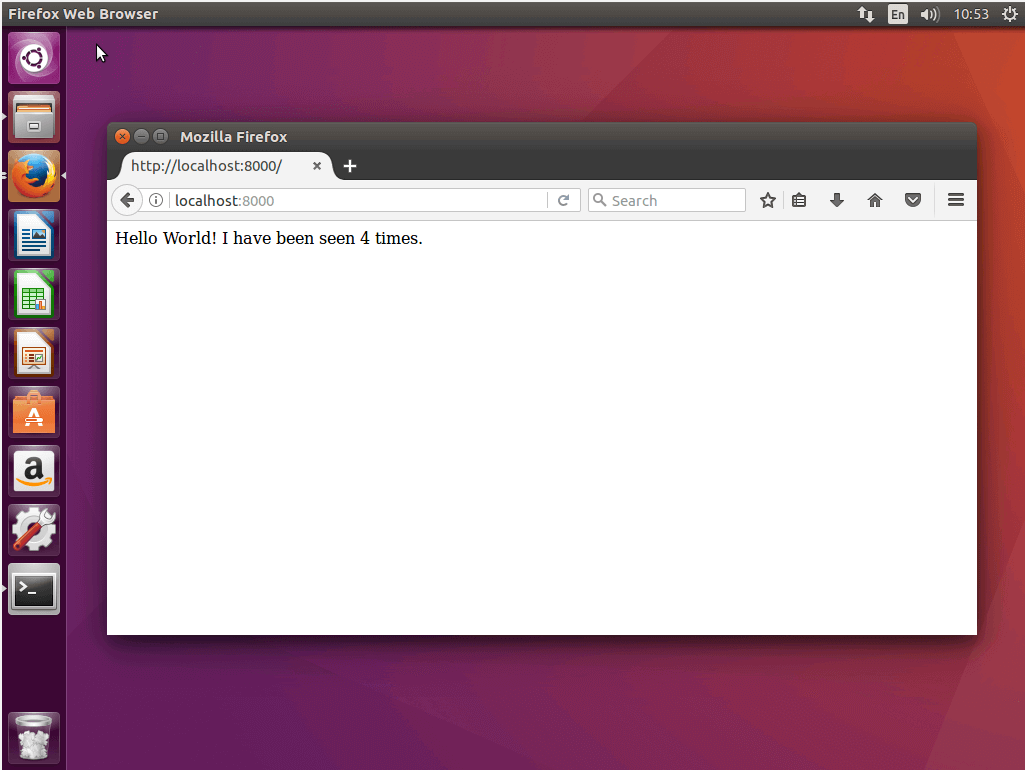Open the En keyboard layout indicator
Viewport: 1025px width, 770px height.
(898, 14)
